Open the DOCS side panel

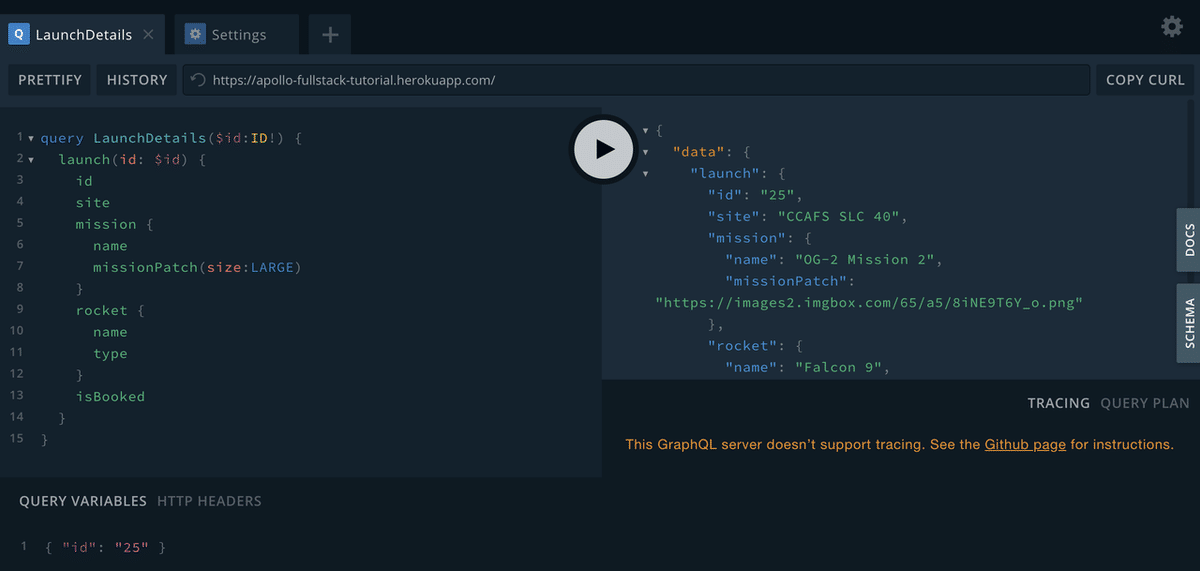click(x=1189, y=240)
